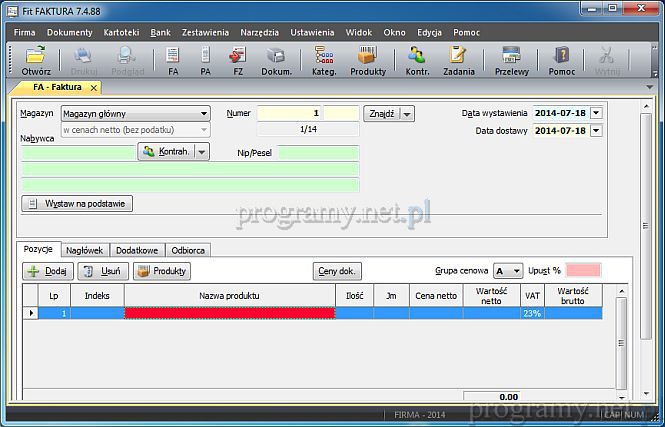This screenshot has width=665, height=427.
Task: Open the Produkty toolbar icon
Action: coord(368,60)
